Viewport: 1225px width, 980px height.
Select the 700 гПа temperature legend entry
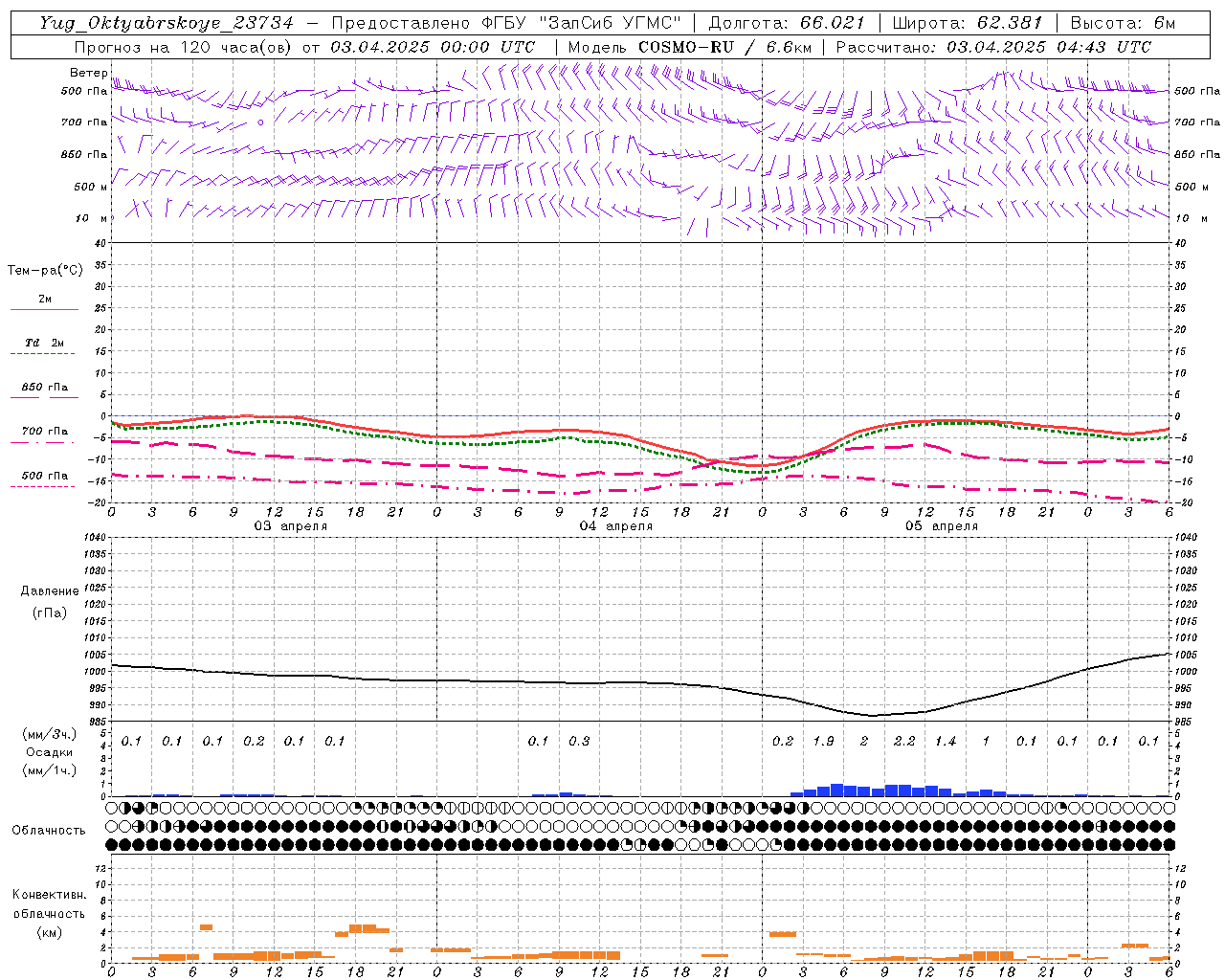[45, 432]
